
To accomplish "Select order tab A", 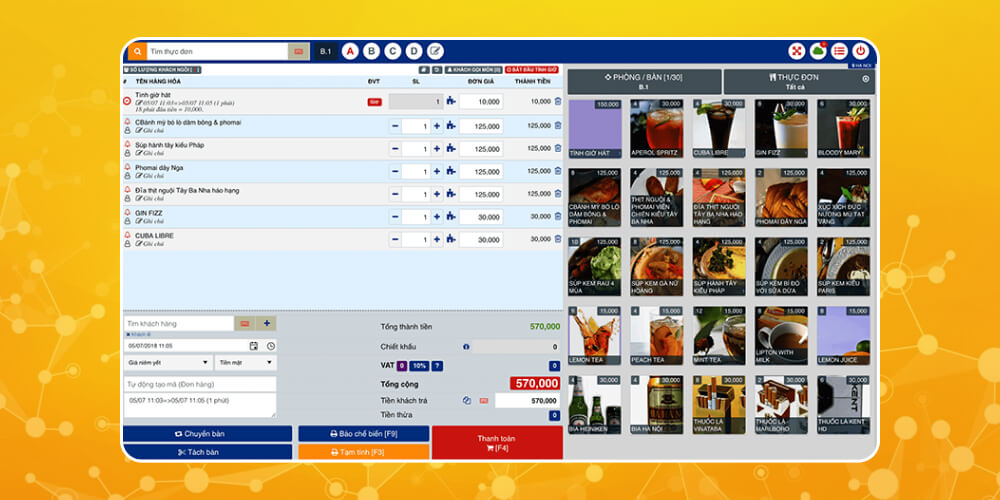I will pos(349,51).
